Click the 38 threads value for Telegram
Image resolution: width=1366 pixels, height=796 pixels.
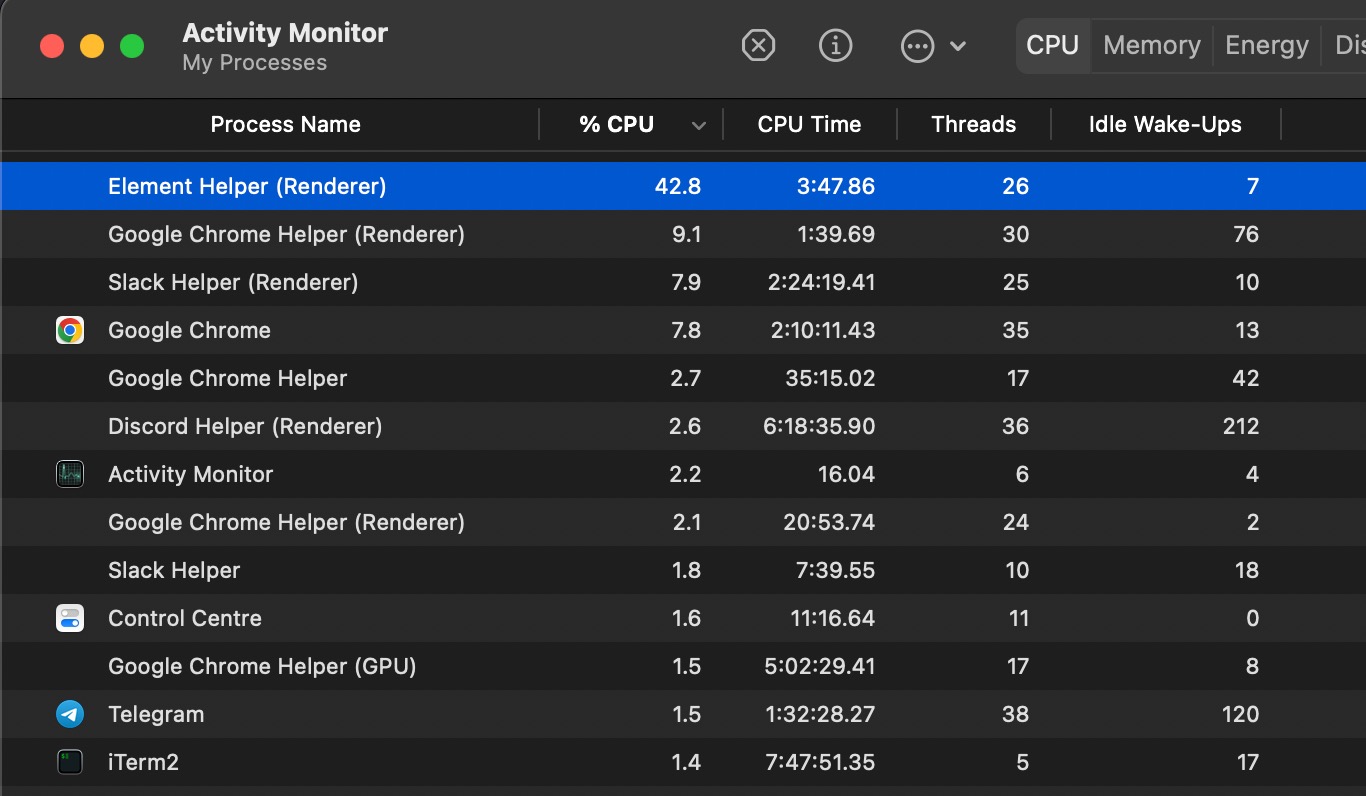[1016, 714]
